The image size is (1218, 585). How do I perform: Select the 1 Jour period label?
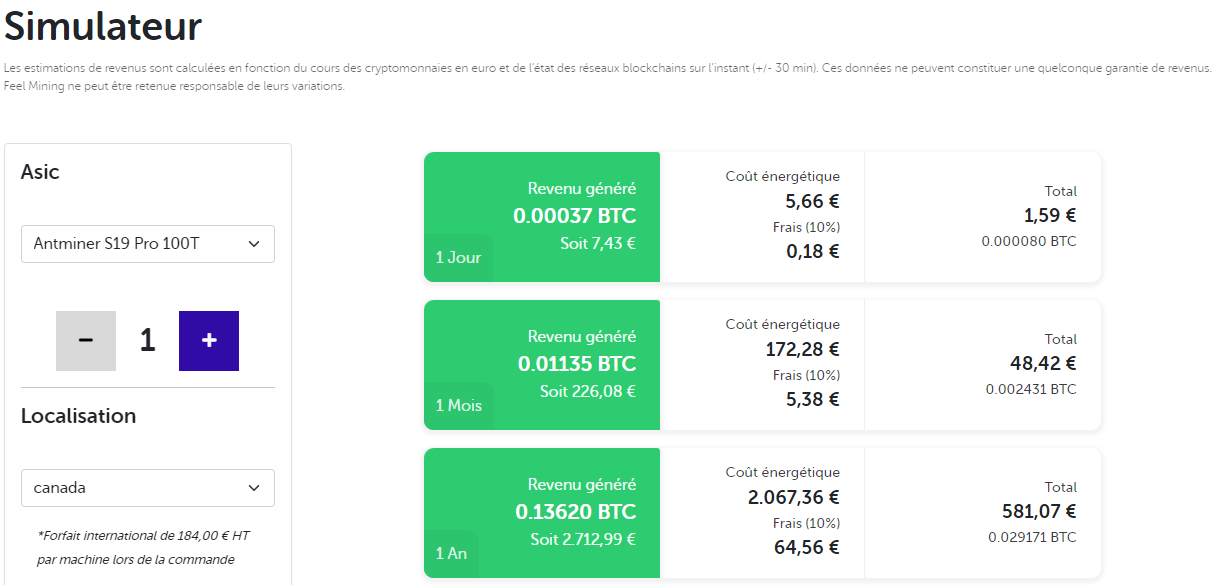[458, 257]
